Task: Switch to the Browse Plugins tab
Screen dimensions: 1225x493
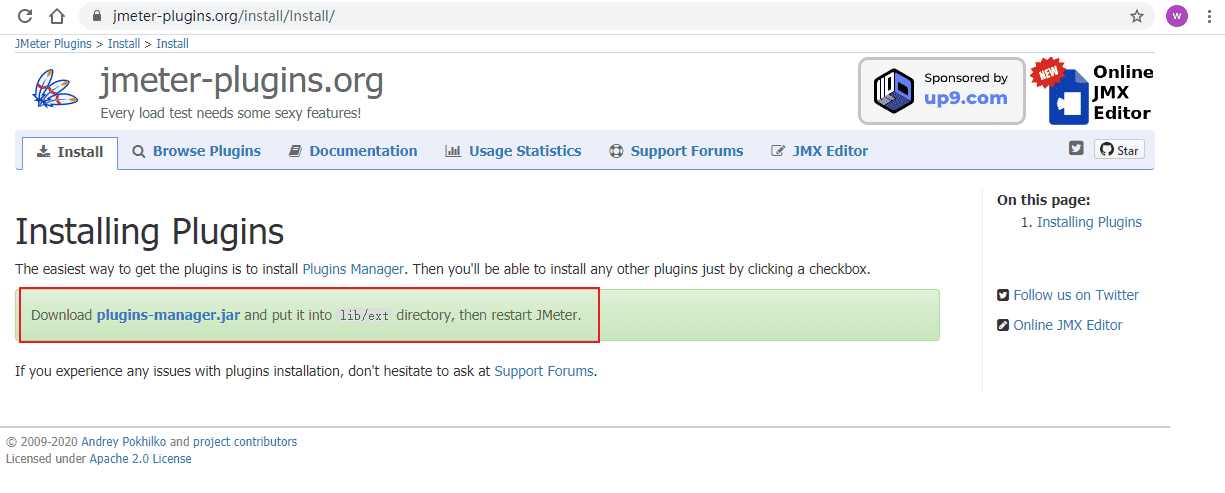Action: pos(196,151)
